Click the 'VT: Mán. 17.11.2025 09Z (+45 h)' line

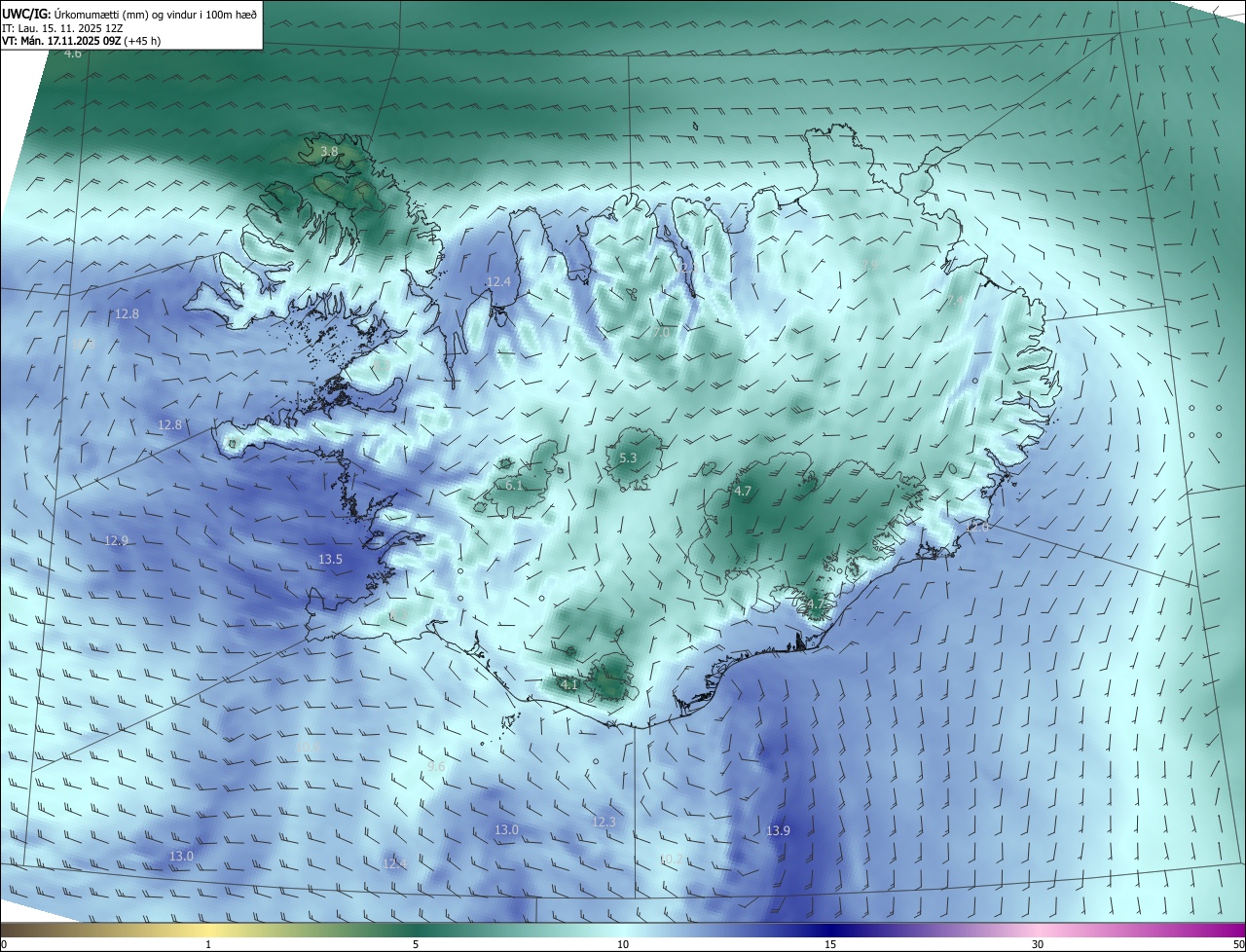click(81, 41)
